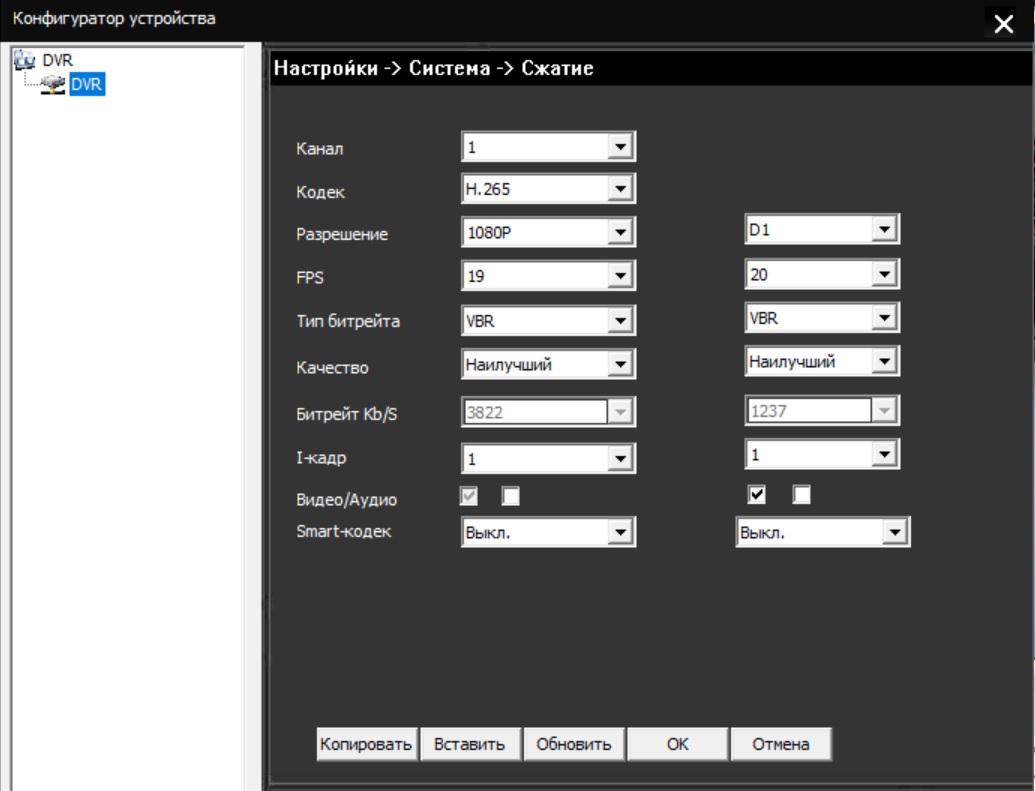Click the Обновить button
Viewport: 1035px width, 791px height.
(573, 744)
